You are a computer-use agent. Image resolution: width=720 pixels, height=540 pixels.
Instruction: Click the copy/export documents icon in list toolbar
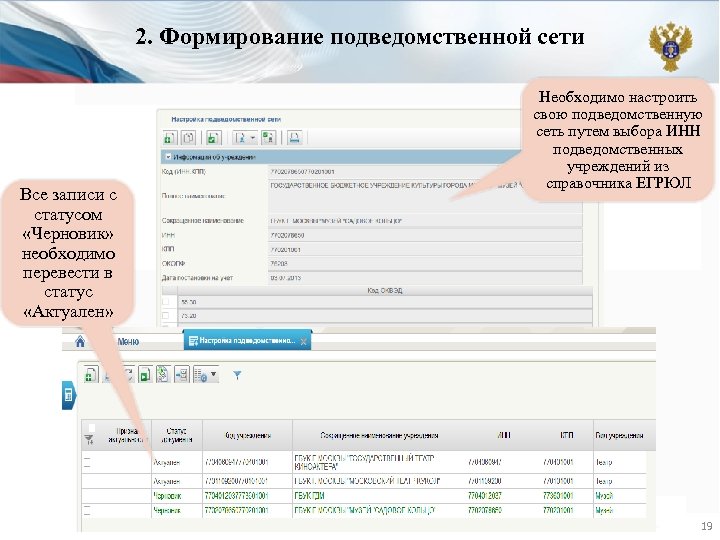163,374
